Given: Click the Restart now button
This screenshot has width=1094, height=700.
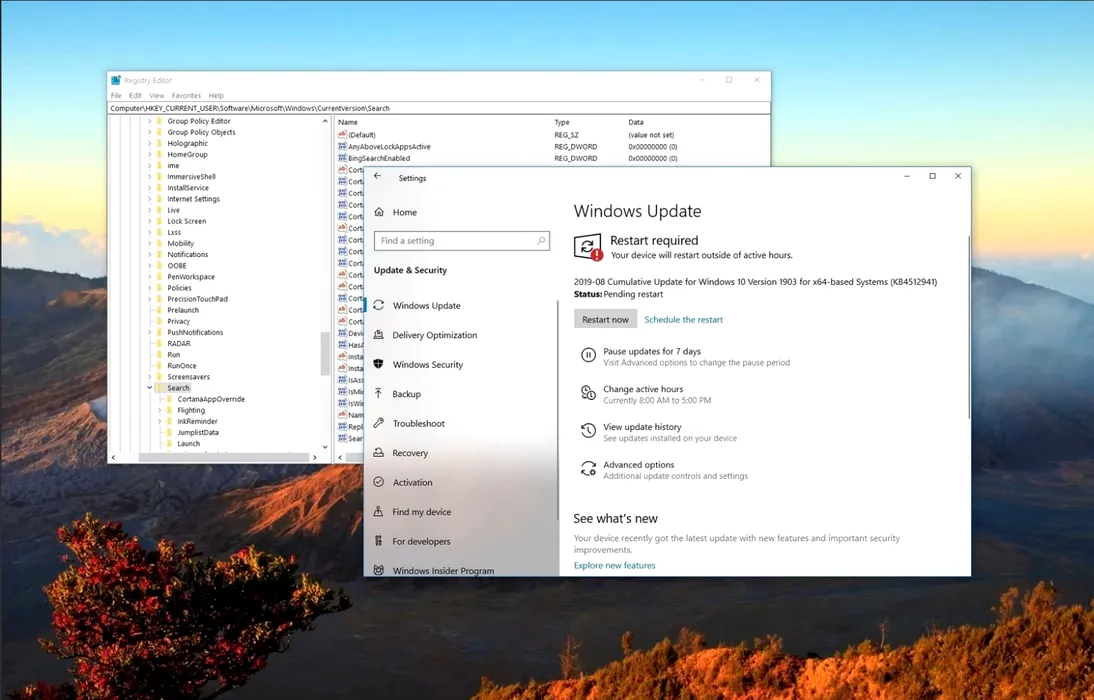Looking at the screenshot, I should pos(606,319).
